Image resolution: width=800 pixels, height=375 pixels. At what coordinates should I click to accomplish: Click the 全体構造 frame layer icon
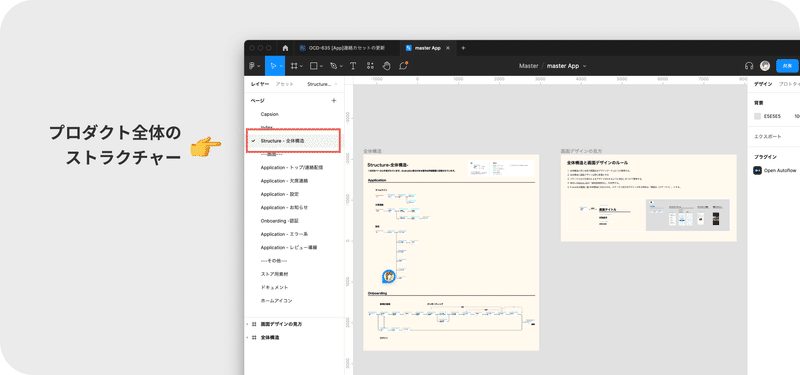254,338
